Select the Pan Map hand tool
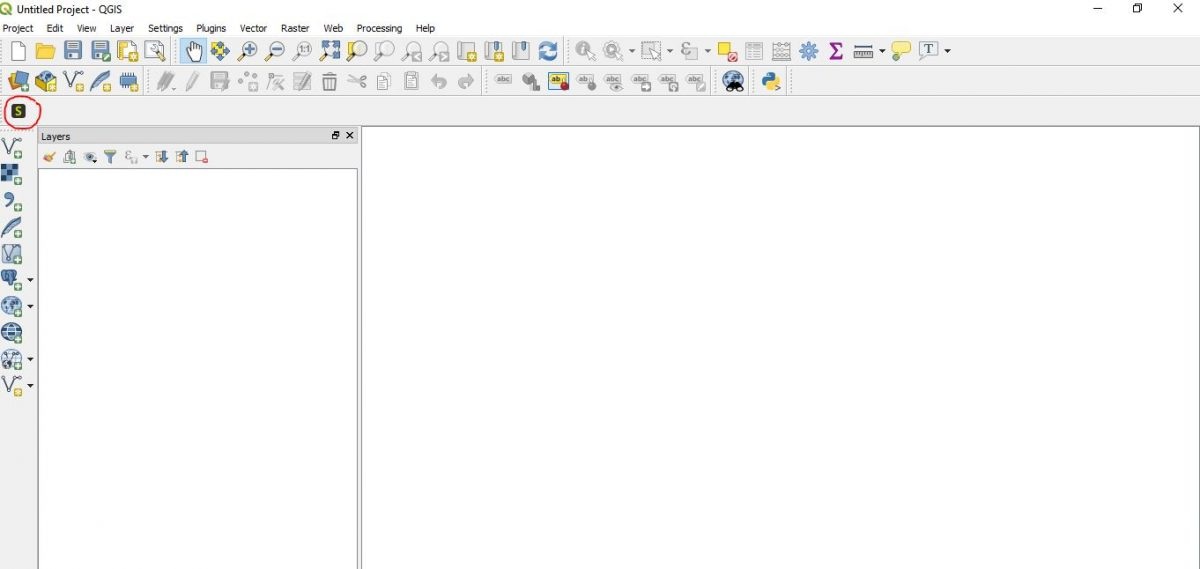 193,51
